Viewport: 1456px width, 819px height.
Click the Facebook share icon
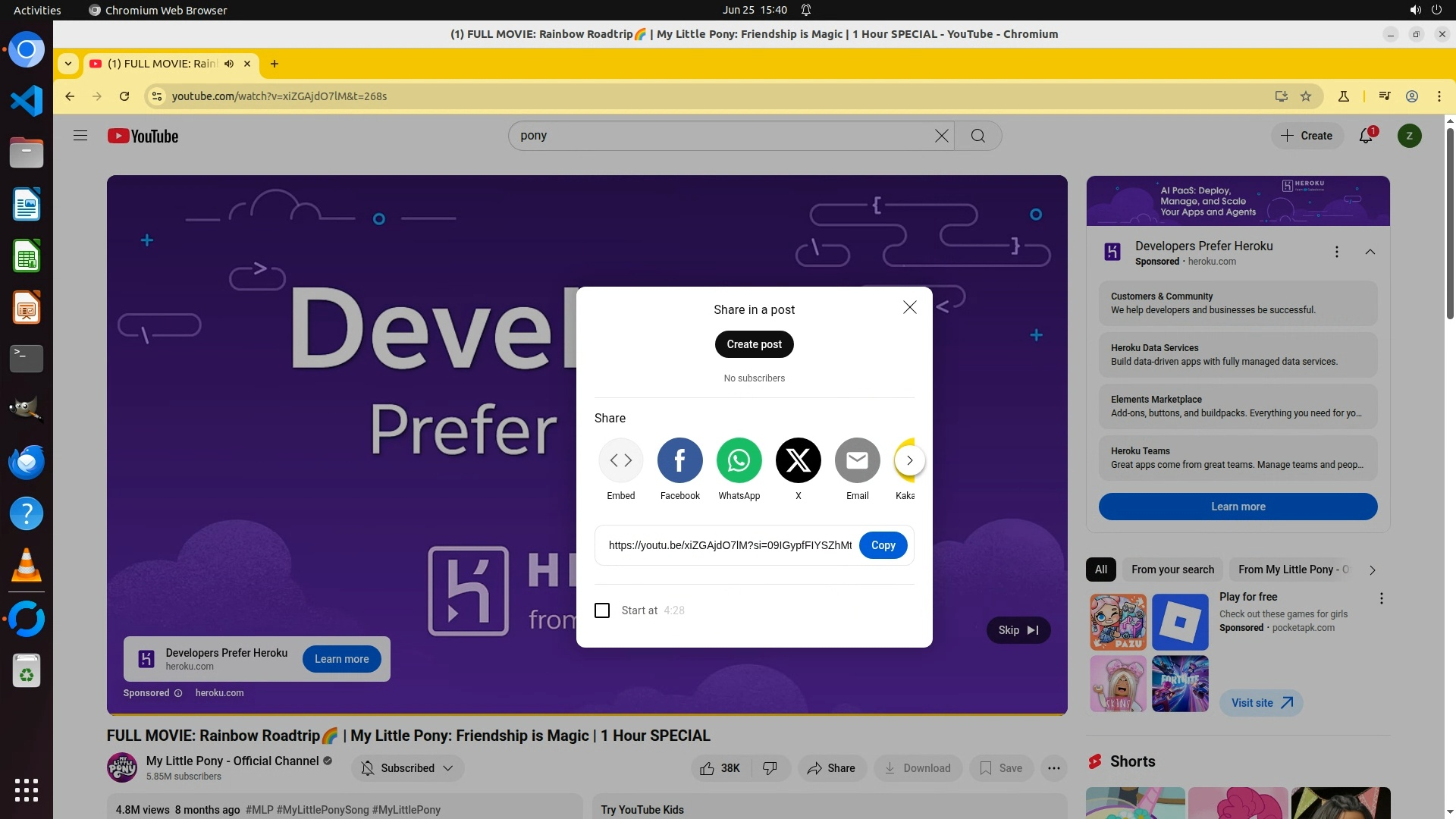[x=679, y=460]
